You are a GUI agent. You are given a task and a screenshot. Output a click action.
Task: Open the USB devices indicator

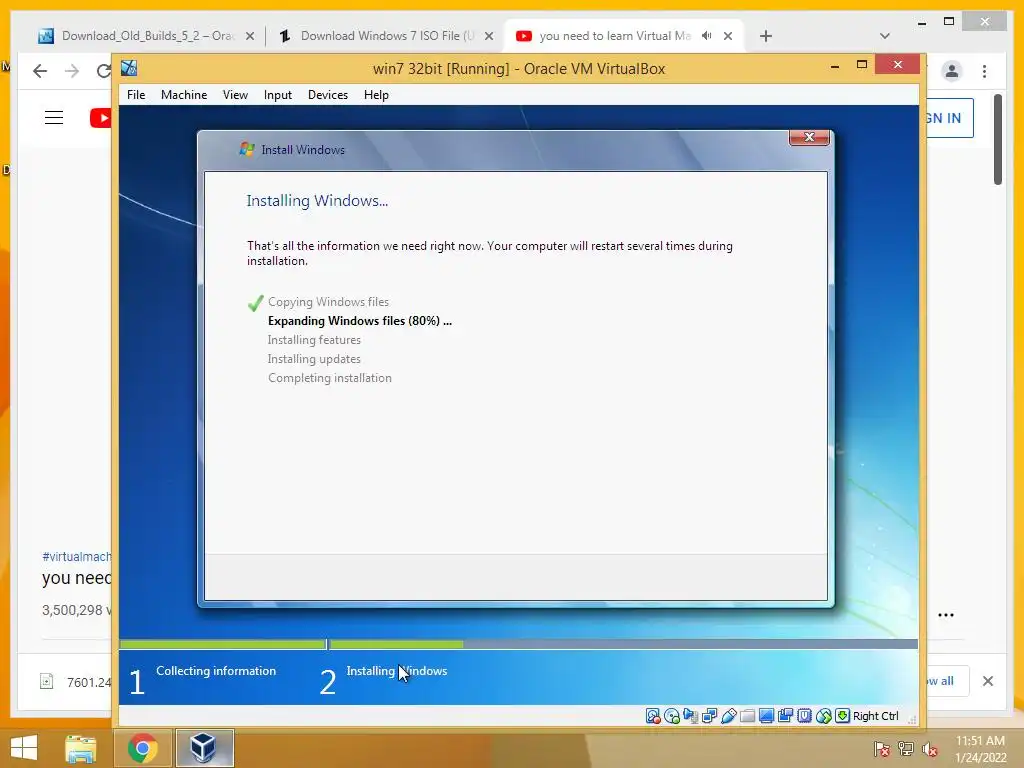(728, 716)
